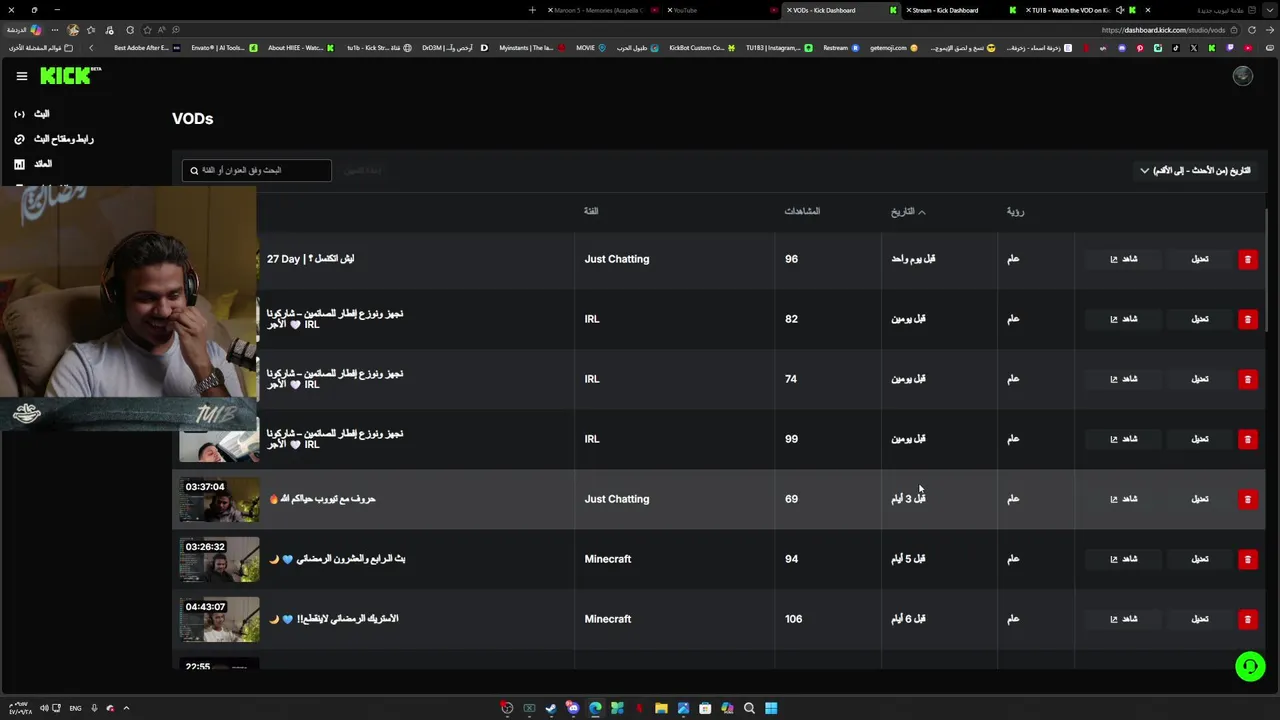Click the الفئة category column header

(x=591, y=211)
